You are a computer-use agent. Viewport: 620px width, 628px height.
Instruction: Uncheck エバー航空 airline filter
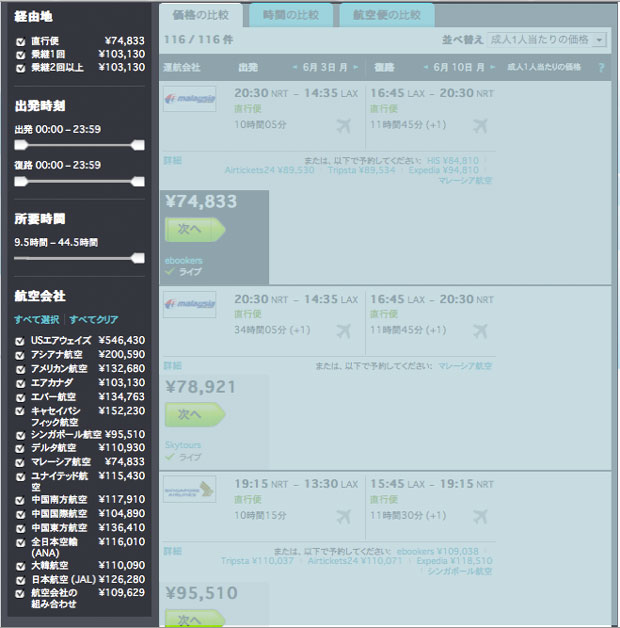[x=20, y=397]
